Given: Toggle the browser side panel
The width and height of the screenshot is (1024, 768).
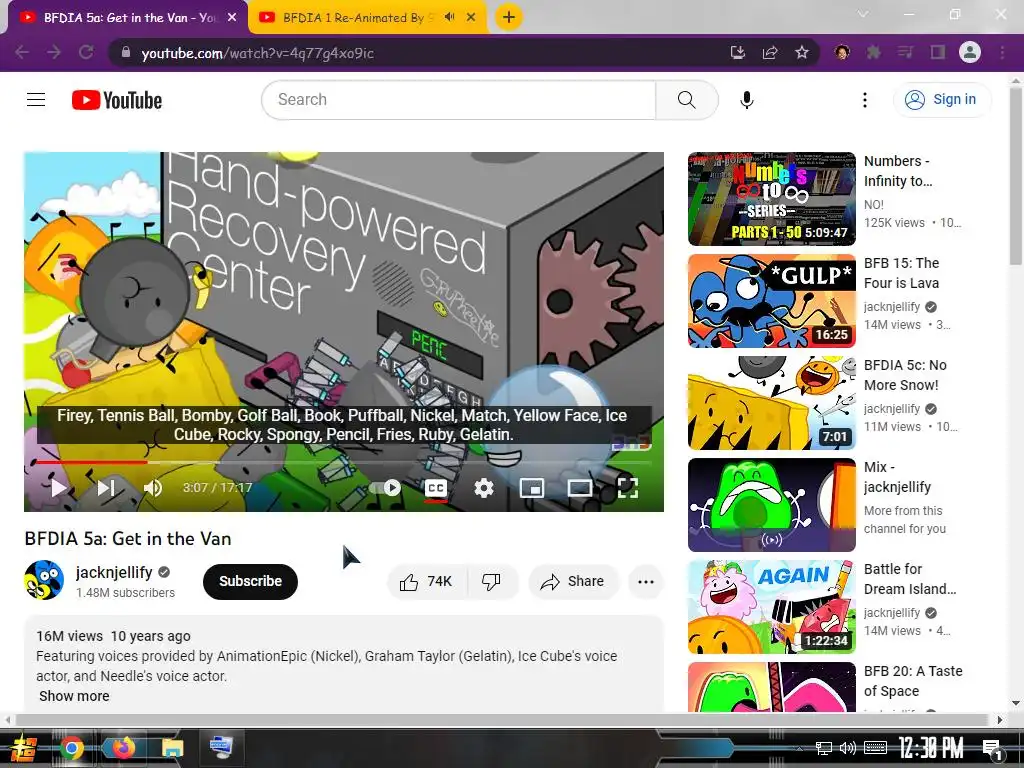Looking at the screenshot, I should 938,52.
